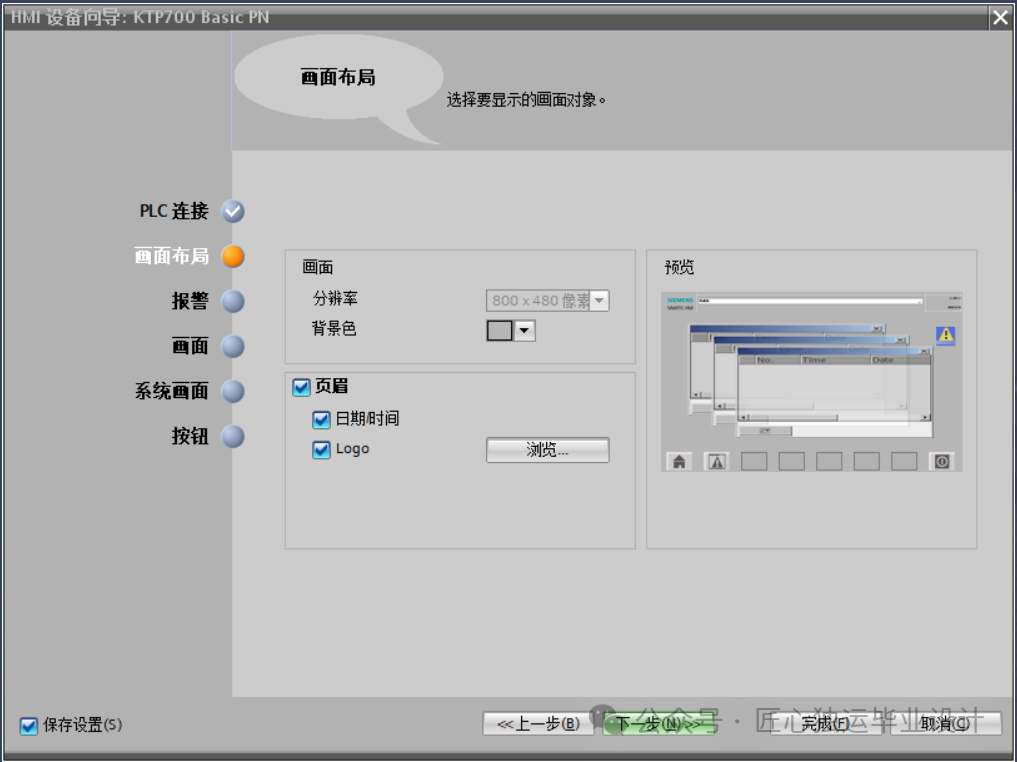Disable the Logo checkbox

[321, 449]
